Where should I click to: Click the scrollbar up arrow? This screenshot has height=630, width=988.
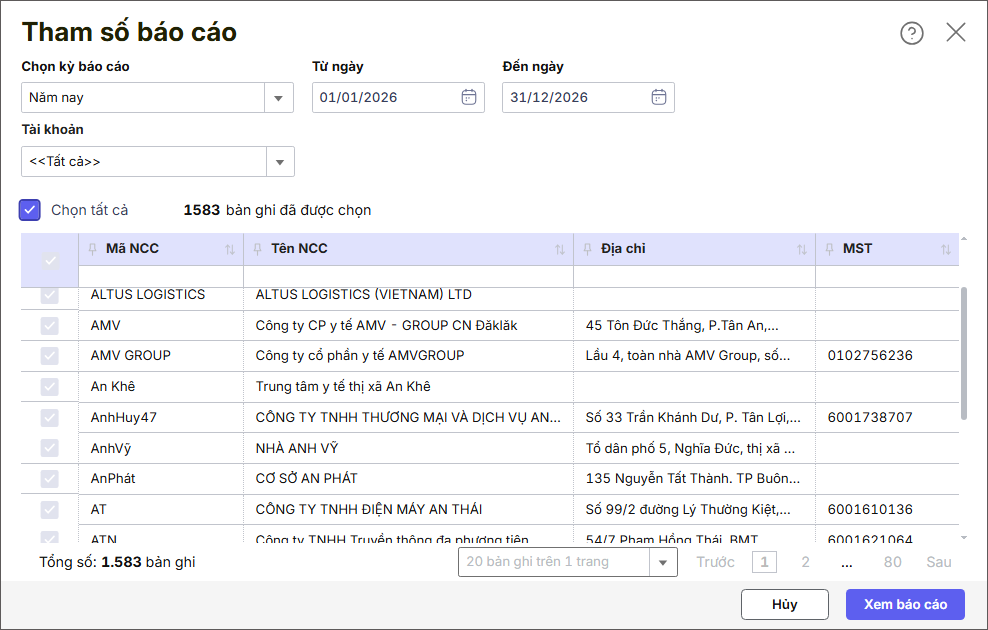(963, 239)
